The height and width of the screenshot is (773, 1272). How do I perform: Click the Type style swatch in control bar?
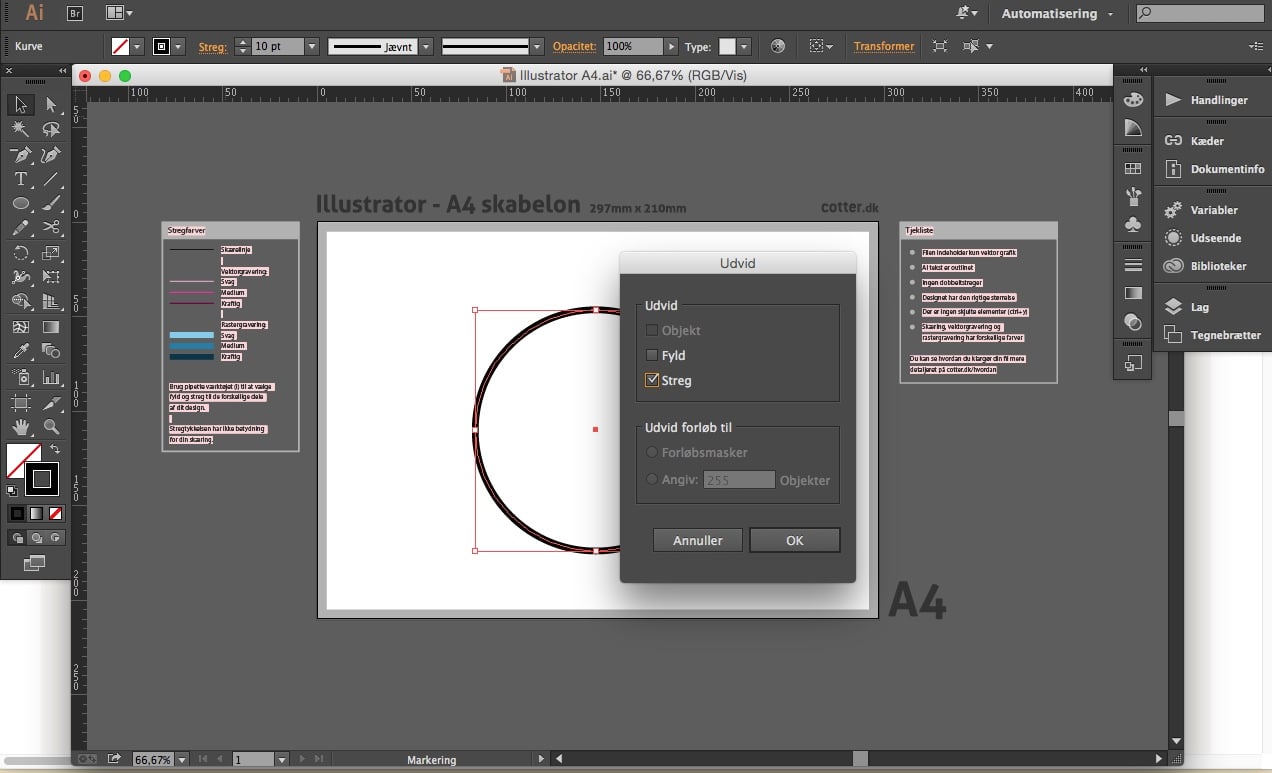point(727,46)
